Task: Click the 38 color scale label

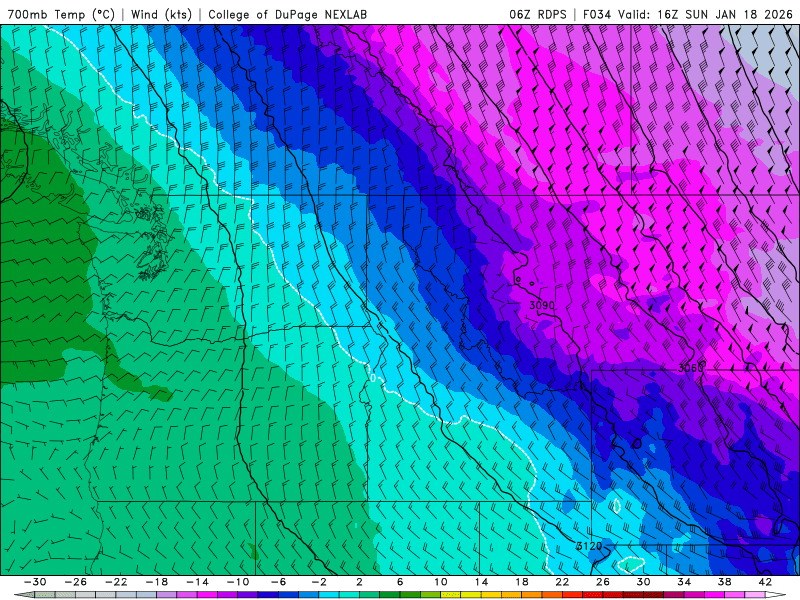Action: [724, 582]
